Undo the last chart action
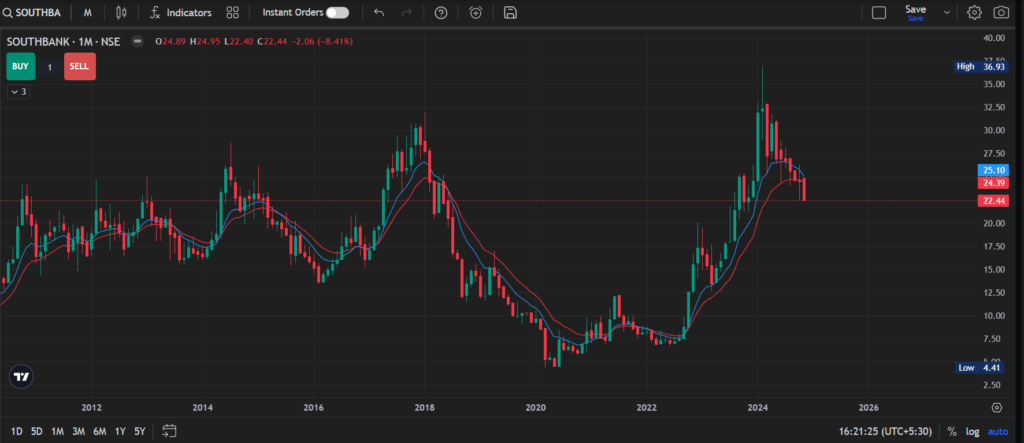This screenshot has width=1024, height=443. click(379, 12)
